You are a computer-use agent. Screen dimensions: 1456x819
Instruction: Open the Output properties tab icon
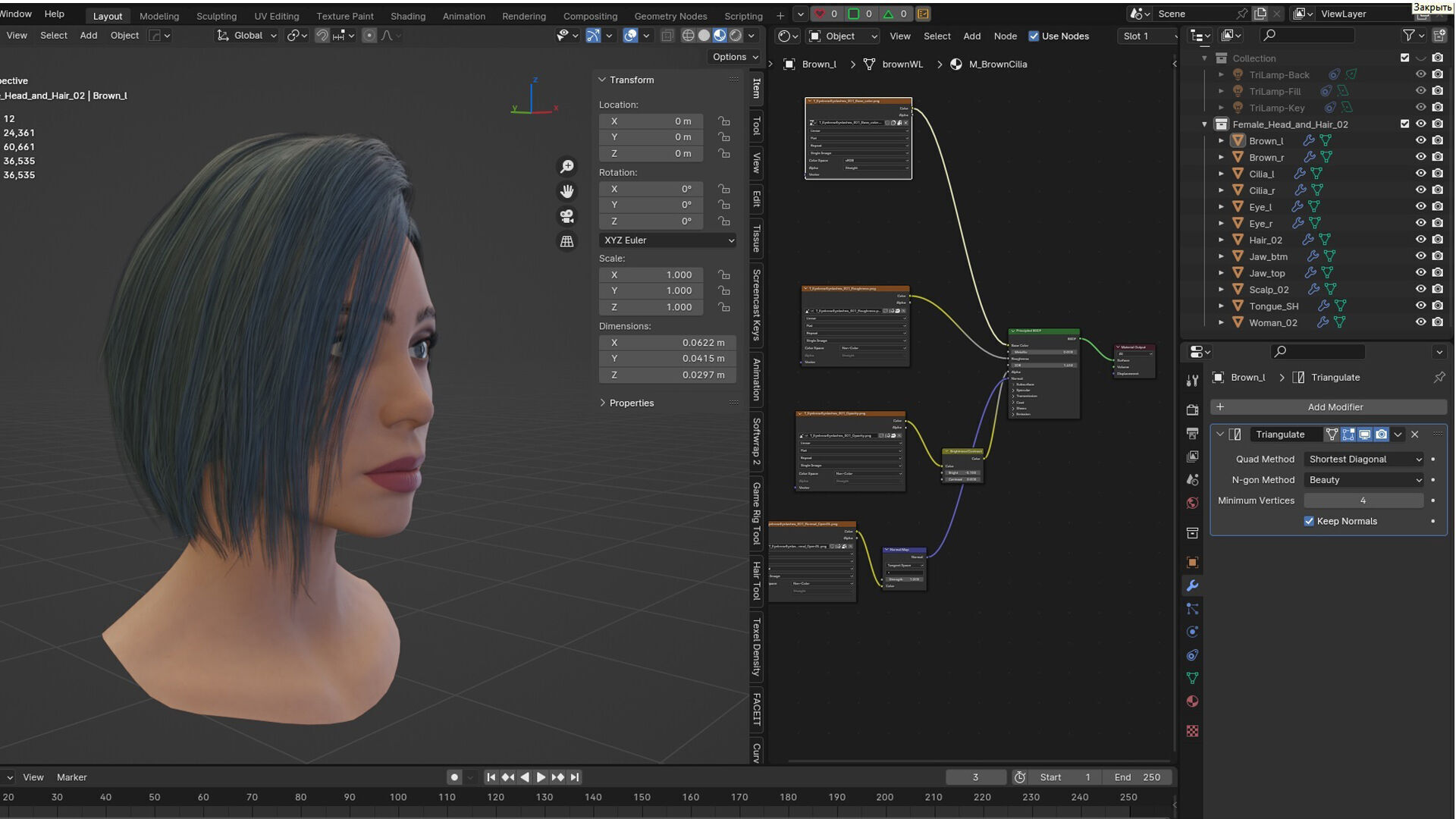pos(1192,433)
